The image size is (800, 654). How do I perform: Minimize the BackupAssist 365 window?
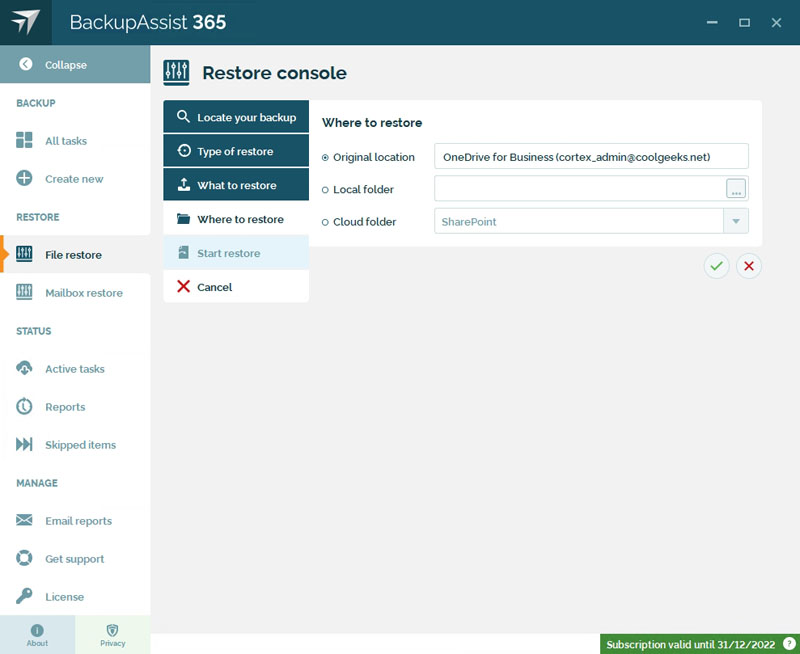tap(712, 22)
